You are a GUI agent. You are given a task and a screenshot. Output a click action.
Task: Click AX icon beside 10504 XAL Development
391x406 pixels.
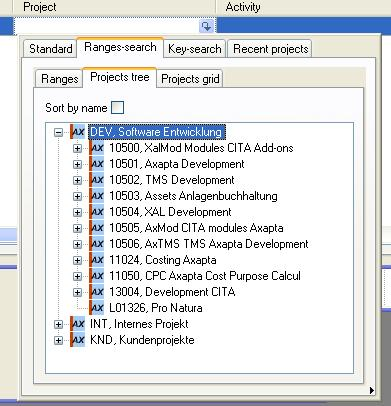coord(97,212)
